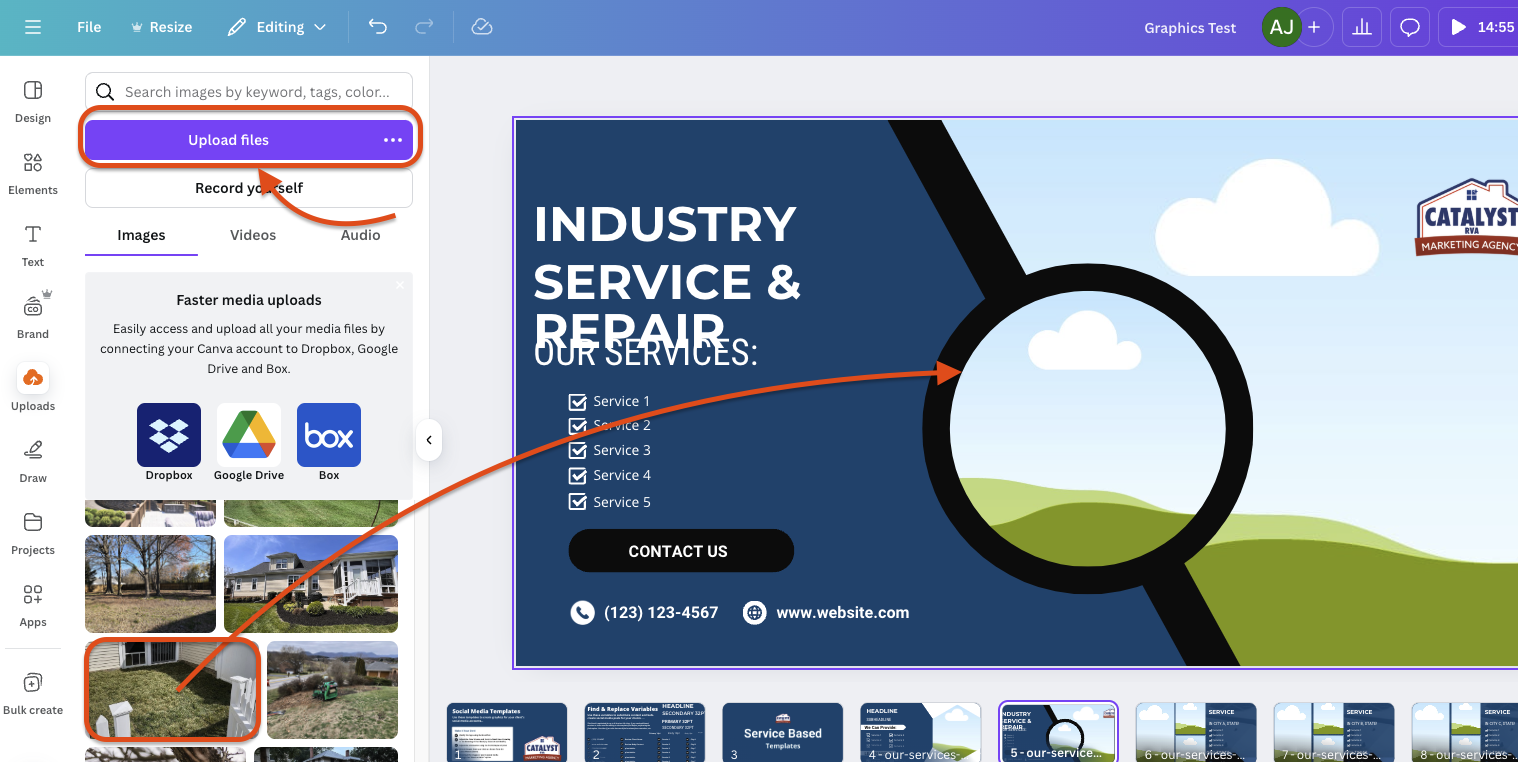Expand the Editing mode dropdown

pyautogui.click(x=276, y=27)
